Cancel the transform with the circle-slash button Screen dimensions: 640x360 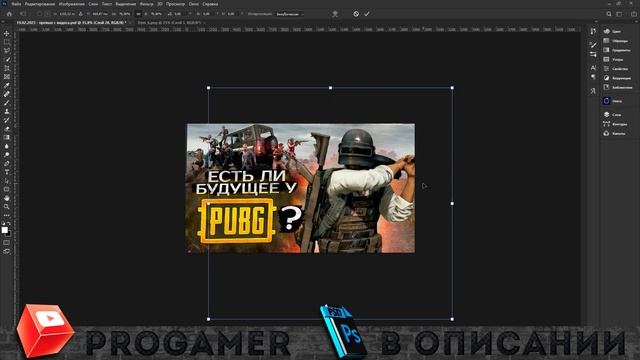[x=356, y=14]
